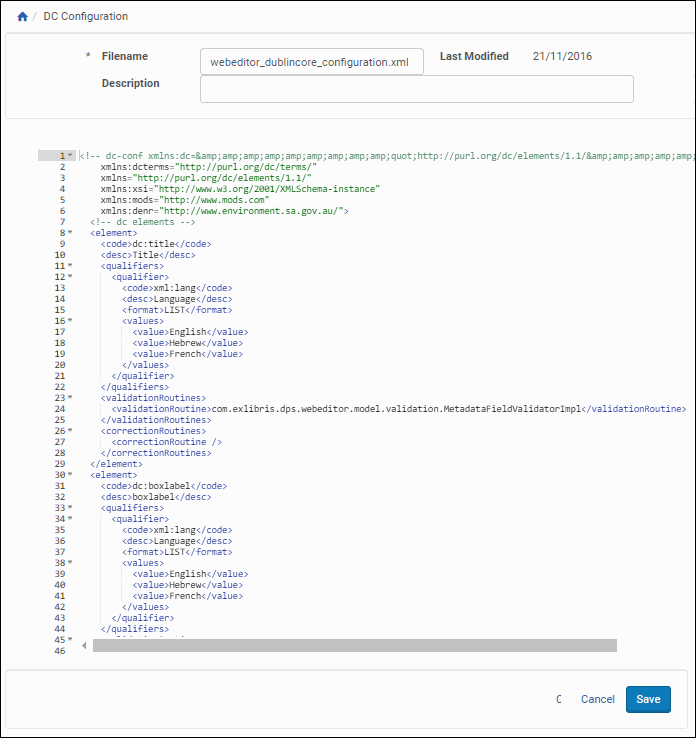Cancel the configuration changes
Viewport: 696px width, 738px height.
coord(597,699)
